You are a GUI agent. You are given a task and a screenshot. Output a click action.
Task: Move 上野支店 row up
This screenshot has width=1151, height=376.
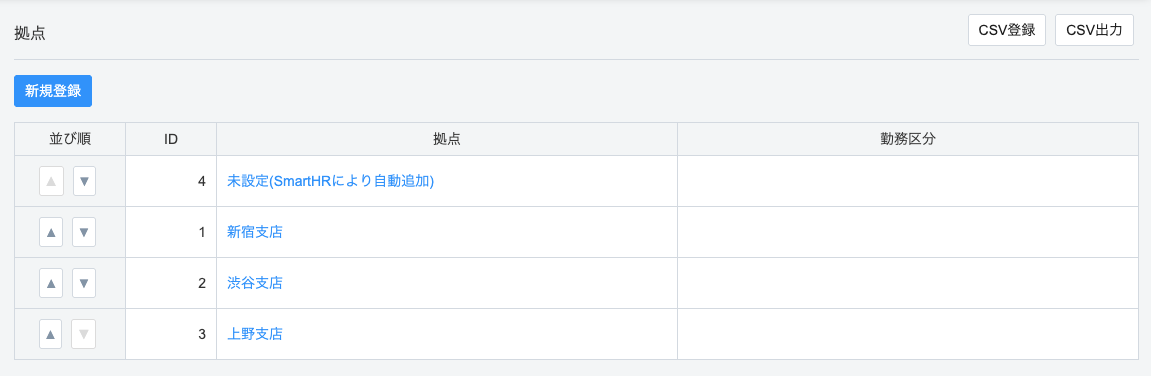click(x=51, y=334)
